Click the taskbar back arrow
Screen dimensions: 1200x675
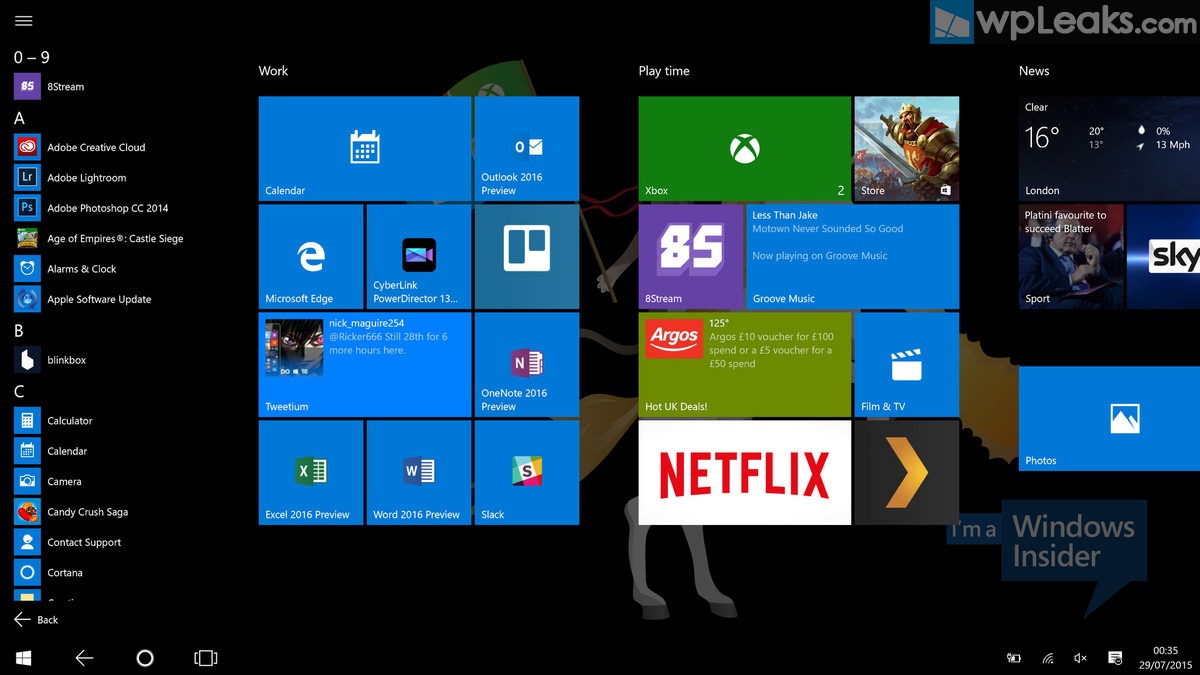[84, 658]
